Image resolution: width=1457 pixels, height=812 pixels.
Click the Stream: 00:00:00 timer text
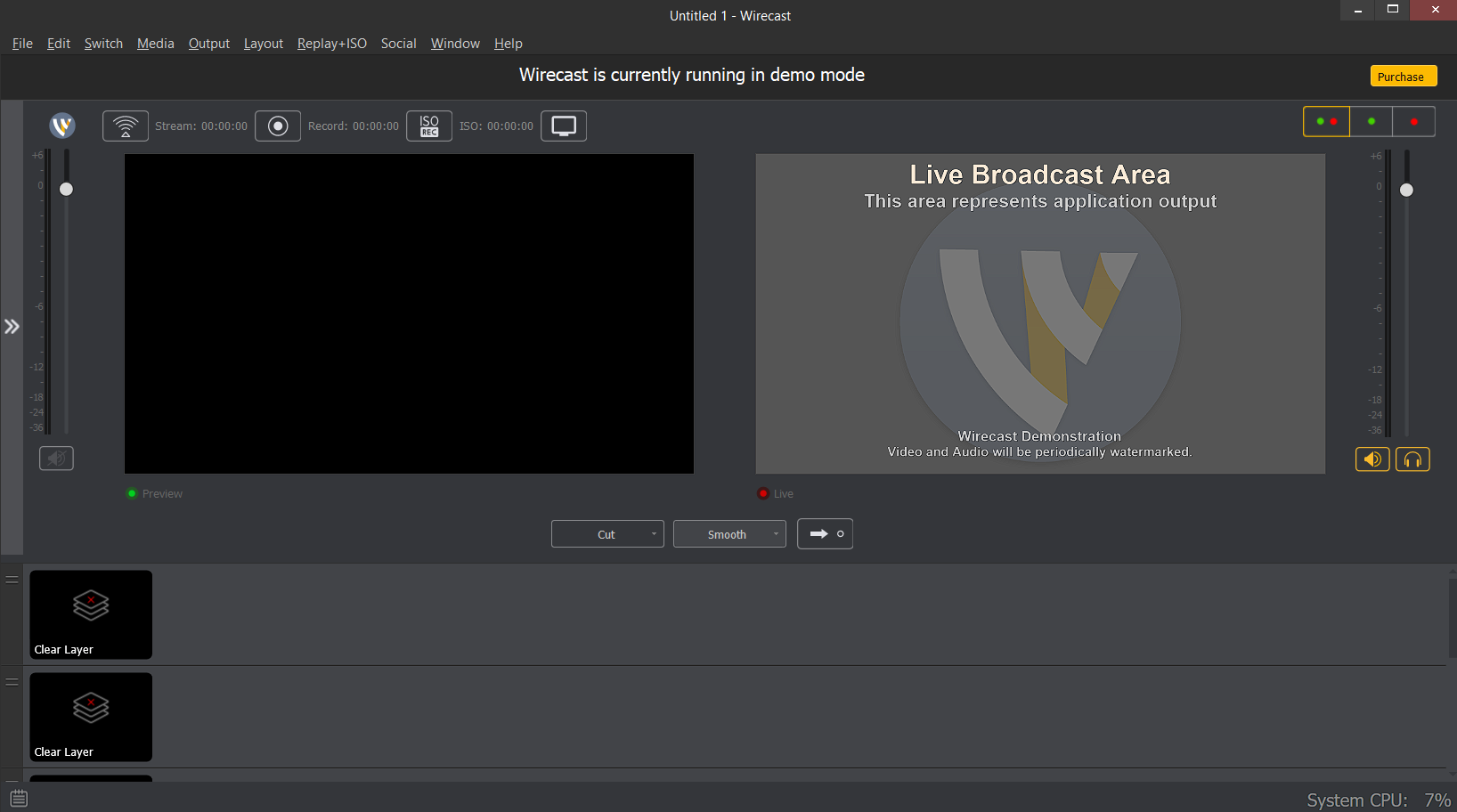coord(201,126)
